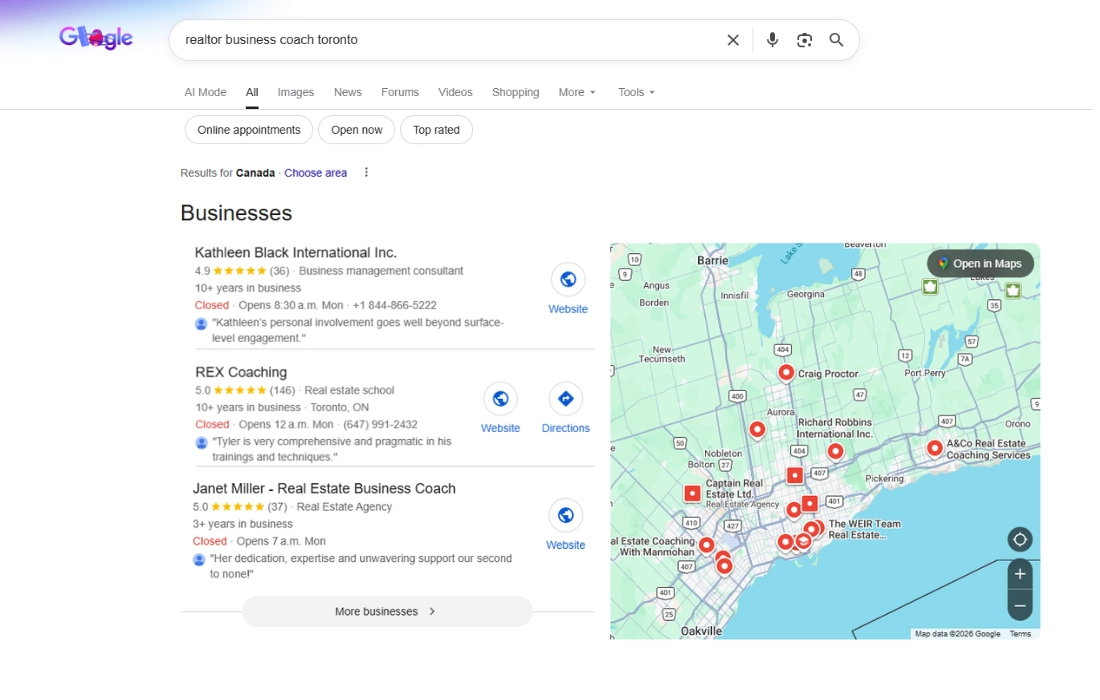Image resolution: width=1100 pixels, height=700 pixels.
Task: Clear the search query using the X icon
Action: click(732, 39)
